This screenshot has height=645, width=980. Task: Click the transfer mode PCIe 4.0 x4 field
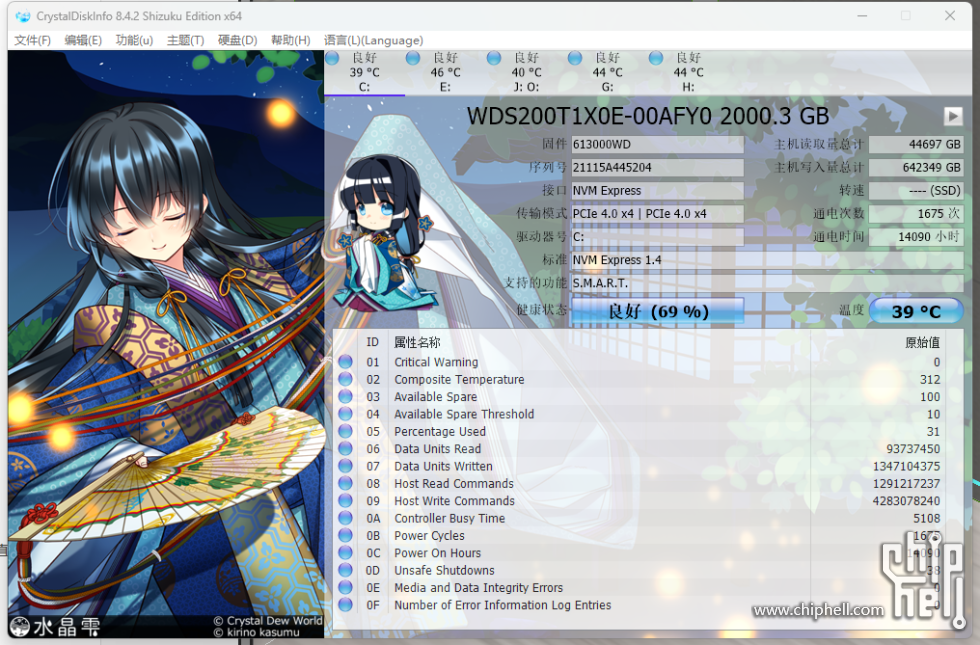[x=658, y=214]
